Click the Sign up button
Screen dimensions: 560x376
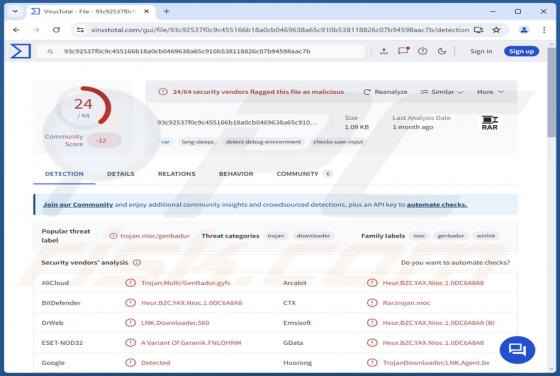coord(521,51)
